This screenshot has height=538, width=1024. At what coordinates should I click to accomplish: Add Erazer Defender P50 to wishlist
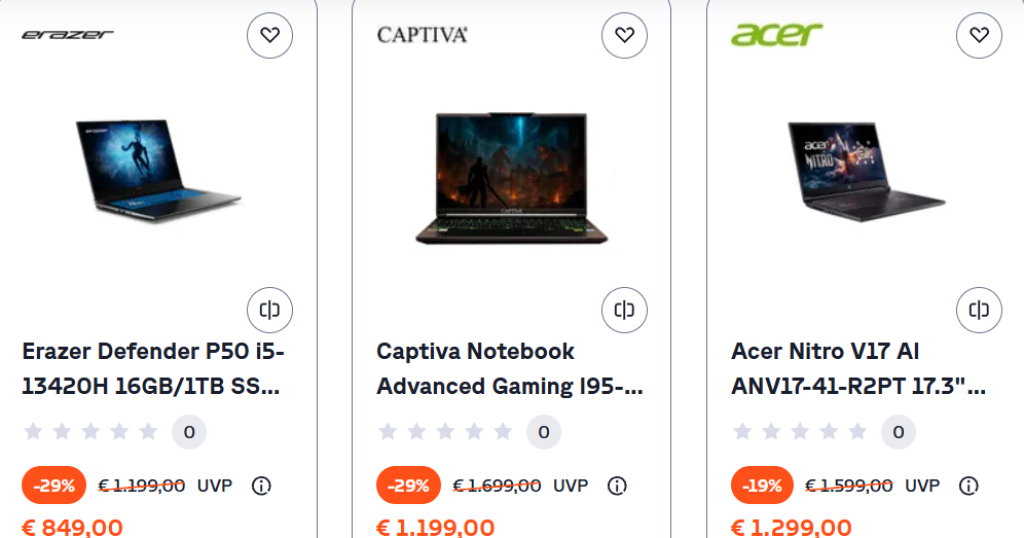[270, 36]
